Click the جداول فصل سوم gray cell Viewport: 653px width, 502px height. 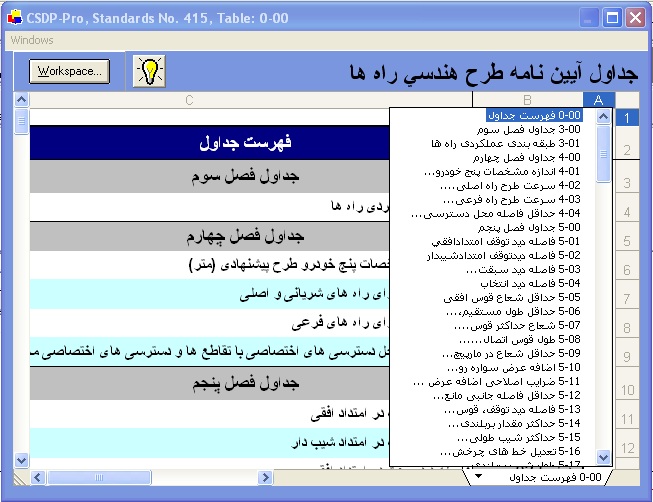209,176
